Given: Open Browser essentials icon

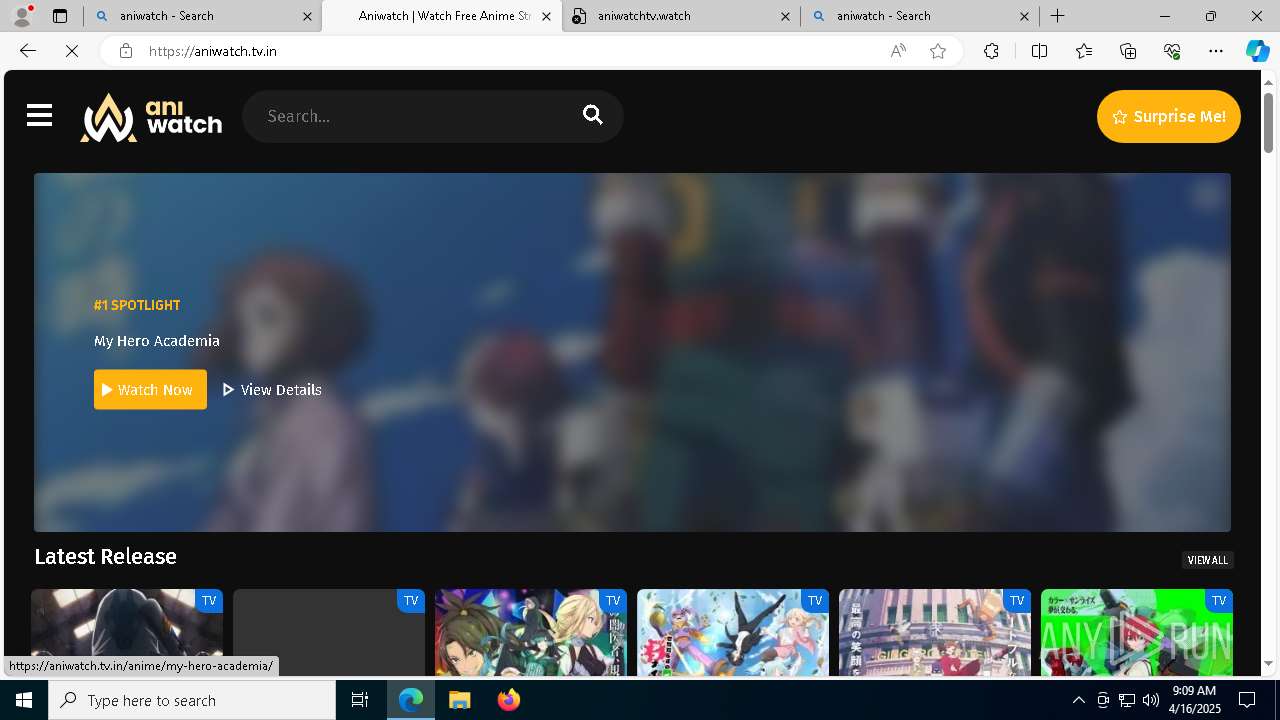Looking at the screenshot, I should [x=1172, y=51].
